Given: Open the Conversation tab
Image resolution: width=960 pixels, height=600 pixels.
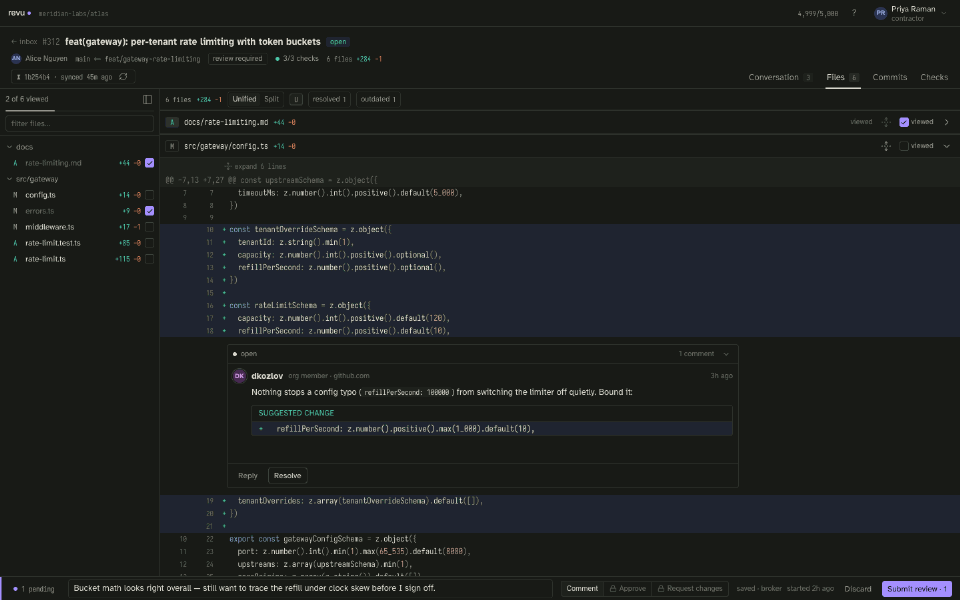Looking at the screenshot, I should (780, 77).
